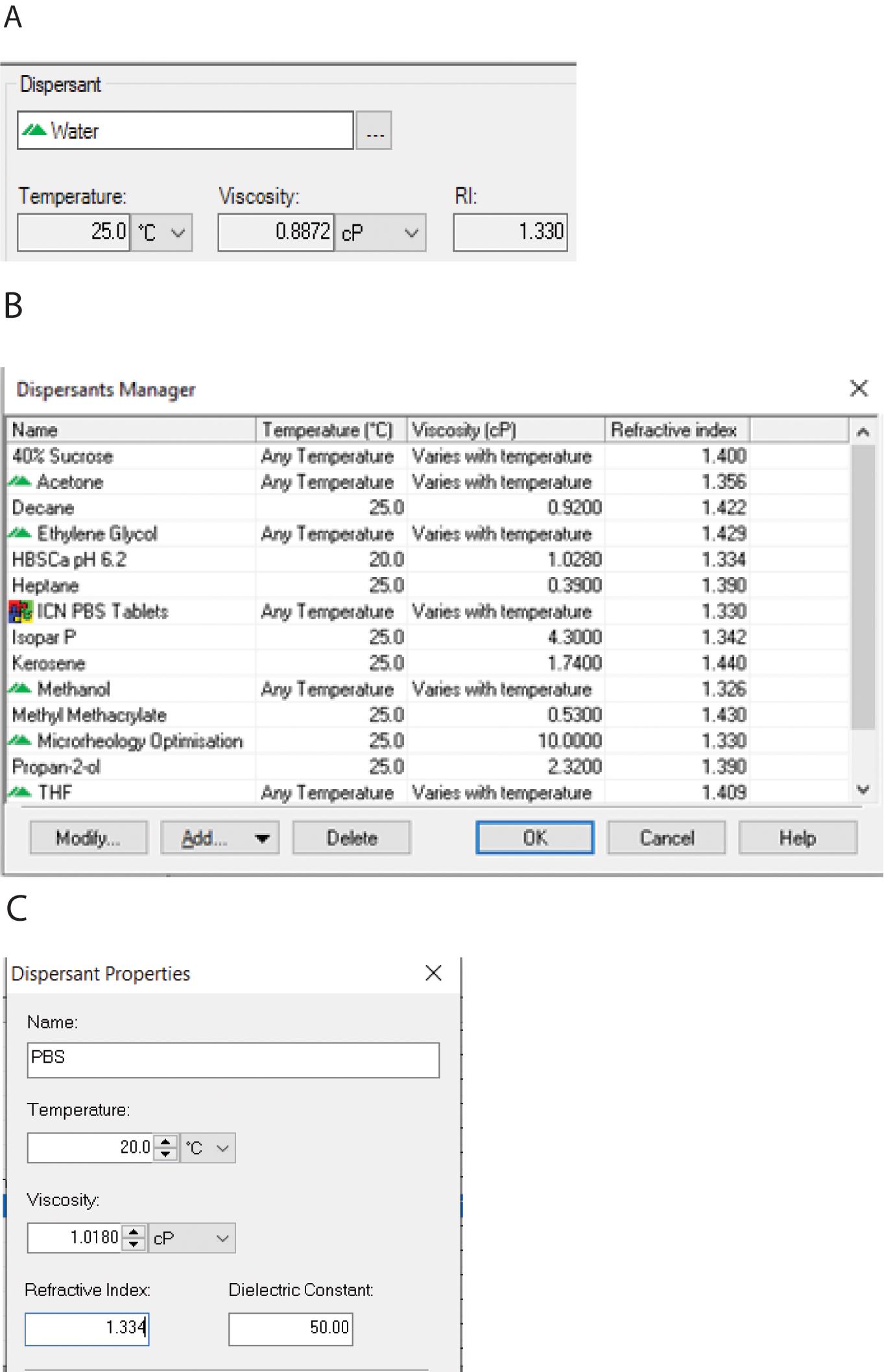Click the Temperature 25.0 field in Dispersant panel
The image size is (884, 1372).
click(x=73, y=232)
